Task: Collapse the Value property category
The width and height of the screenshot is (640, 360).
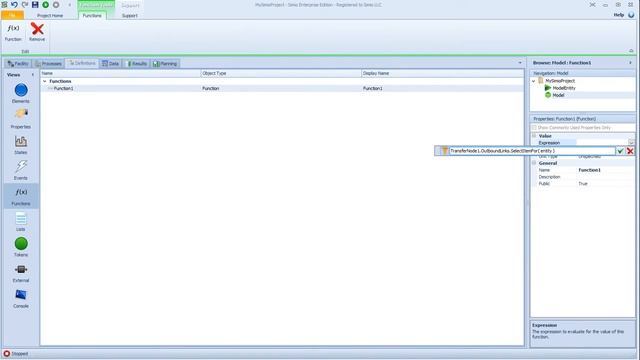Action: (534, 136)
